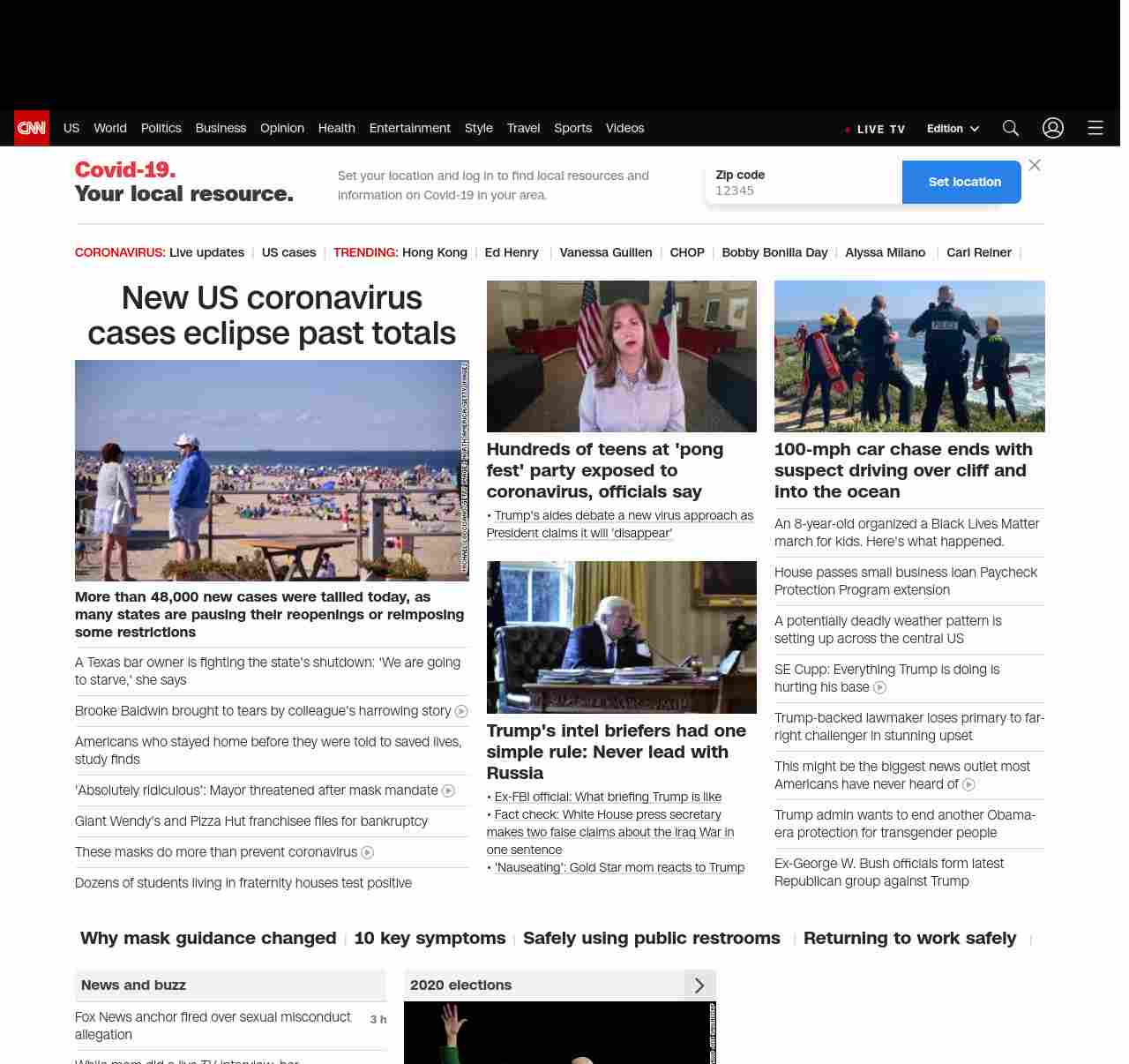The image size is (1129, 1064).
Task: Open the hamburger menu icon
Action: [x=1095, y=128]
